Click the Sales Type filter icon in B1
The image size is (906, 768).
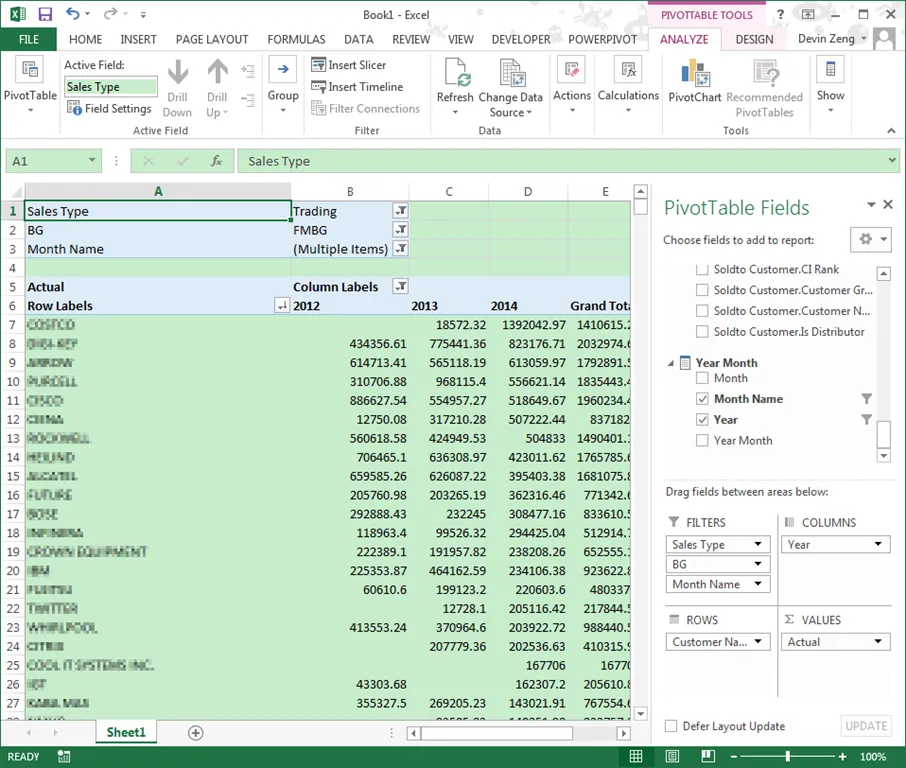click(x=400, y=211)
